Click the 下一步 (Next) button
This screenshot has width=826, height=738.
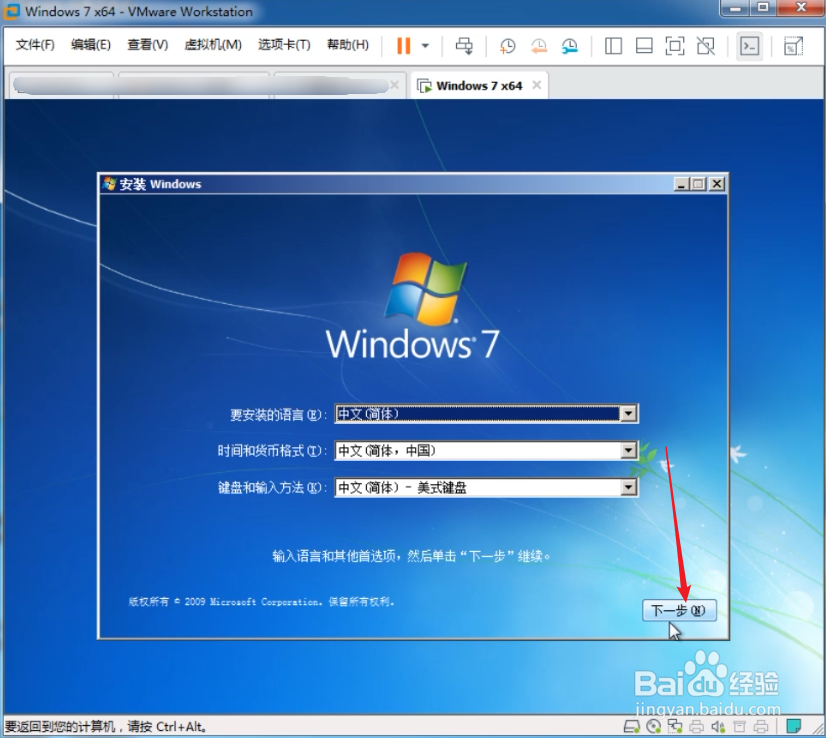click(x=679, y=610)
